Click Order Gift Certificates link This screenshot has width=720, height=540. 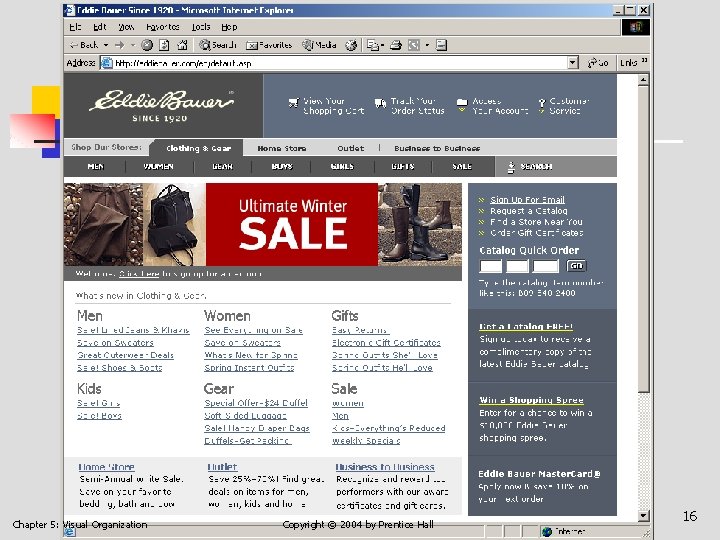tap(536, 233)
